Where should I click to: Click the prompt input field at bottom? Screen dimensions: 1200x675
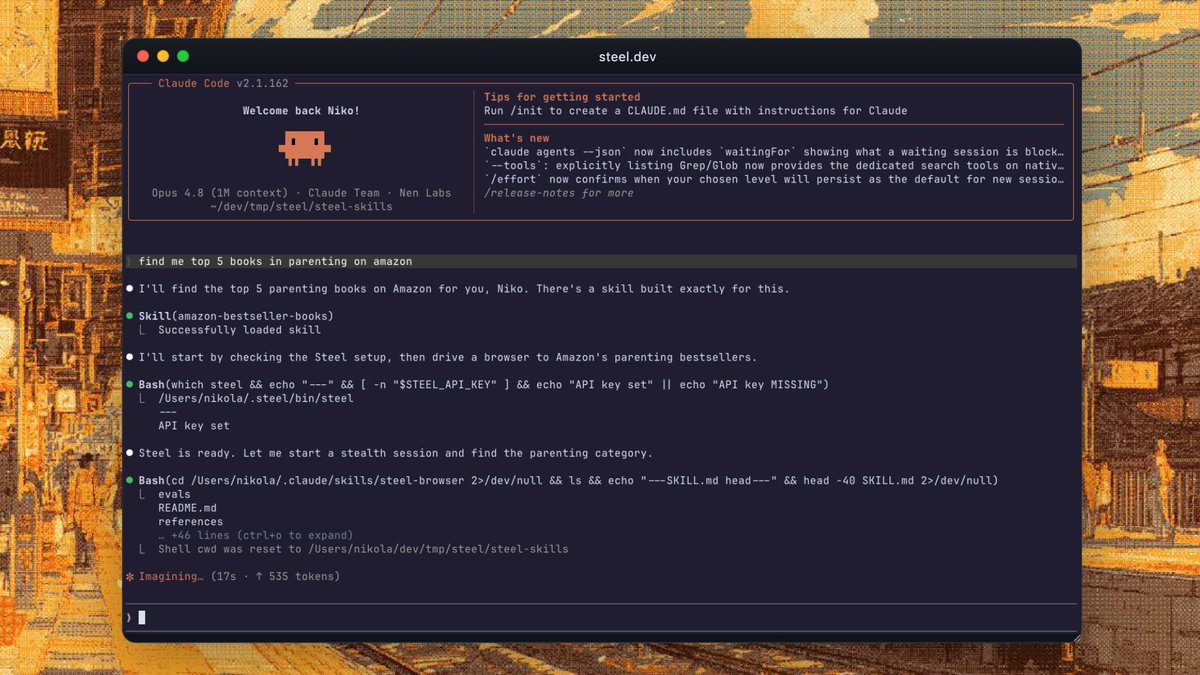601,617
